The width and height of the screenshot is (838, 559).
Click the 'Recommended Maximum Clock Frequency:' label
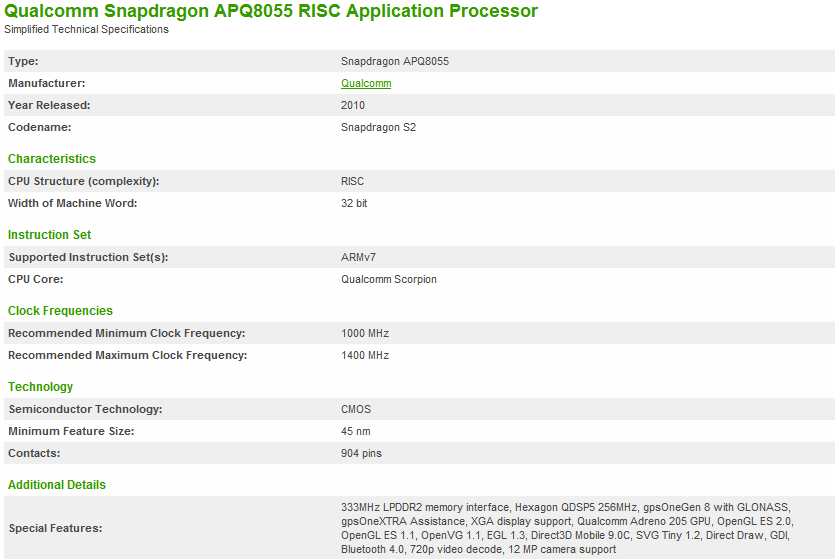(x=128, y=355)
